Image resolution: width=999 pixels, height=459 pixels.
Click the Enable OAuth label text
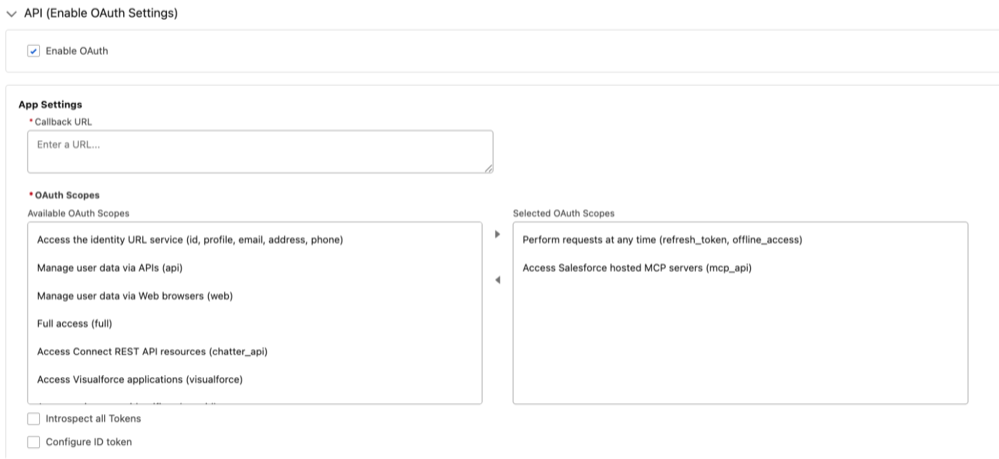point(77,51)
